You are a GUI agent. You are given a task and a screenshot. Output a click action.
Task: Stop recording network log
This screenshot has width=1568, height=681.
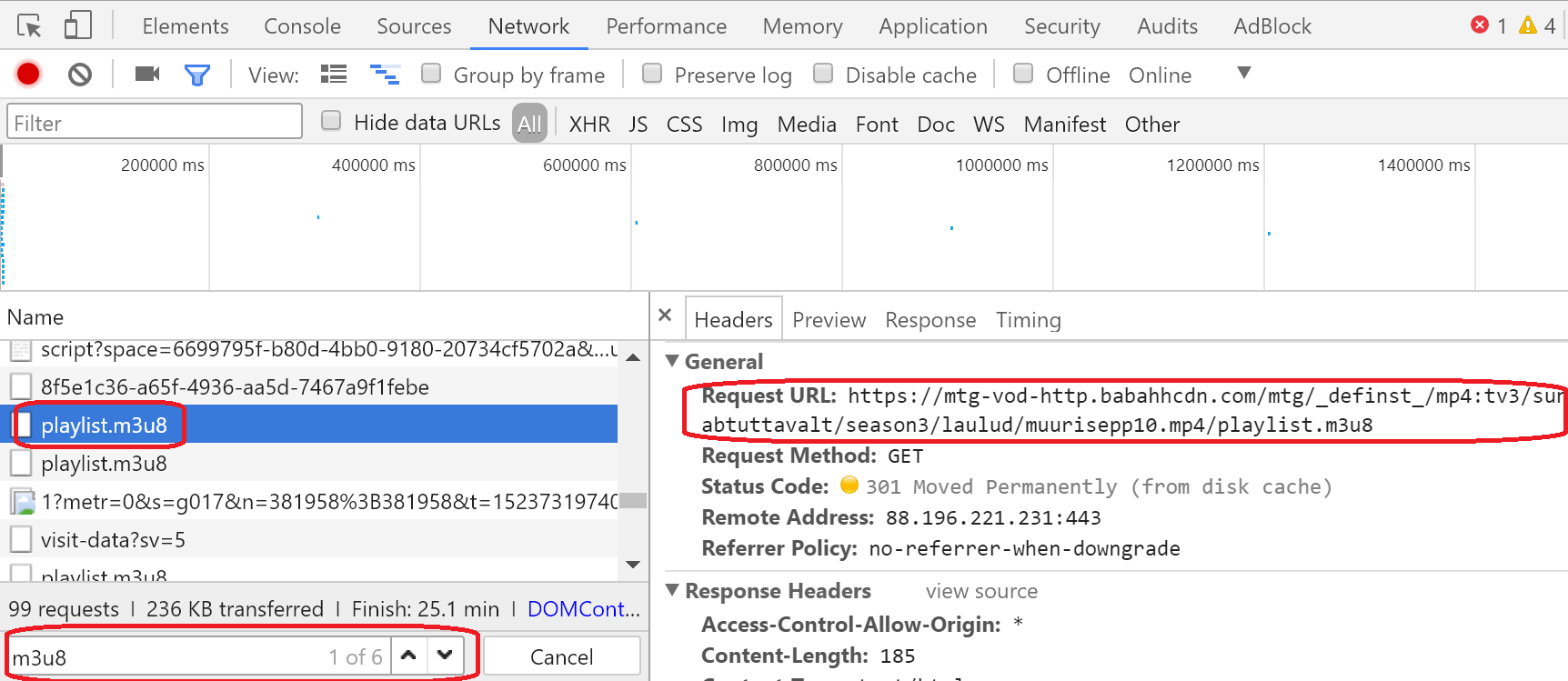[x=28, y=74]
